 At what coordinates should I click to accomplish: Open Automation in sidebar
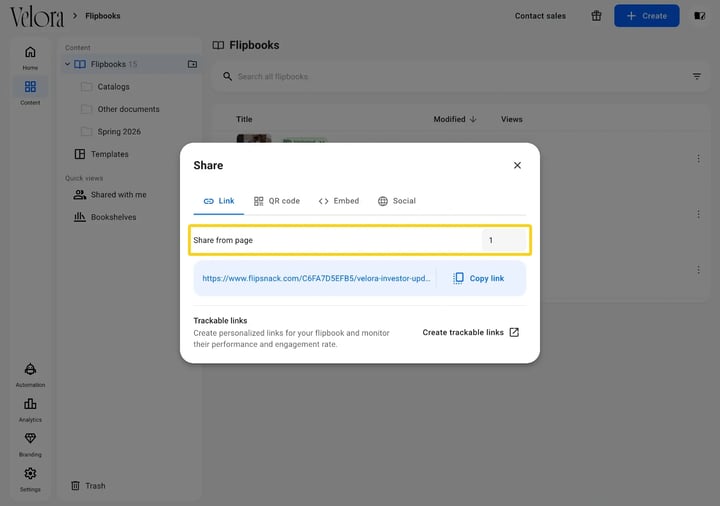tap(30, 375)
